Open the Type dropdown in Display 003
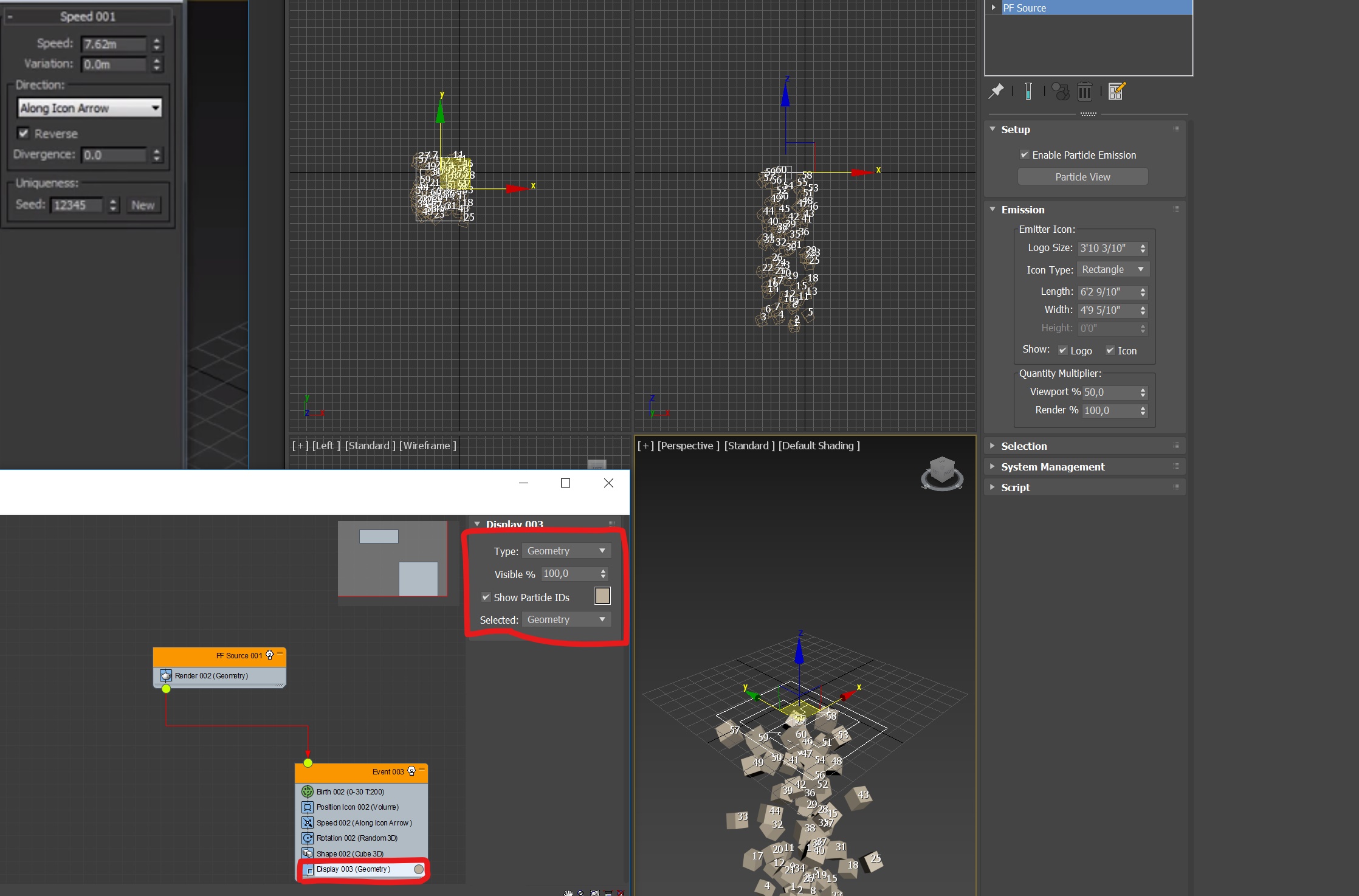This screenshot has width=1359, height=896. click(x=563, y=550)
